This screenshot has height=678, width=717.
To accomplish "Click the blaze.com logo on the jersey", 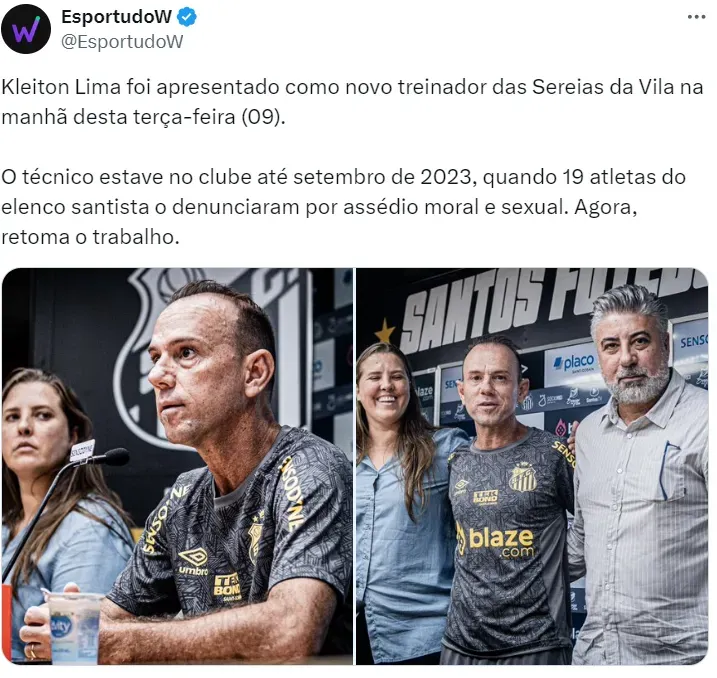I will 495,540.
